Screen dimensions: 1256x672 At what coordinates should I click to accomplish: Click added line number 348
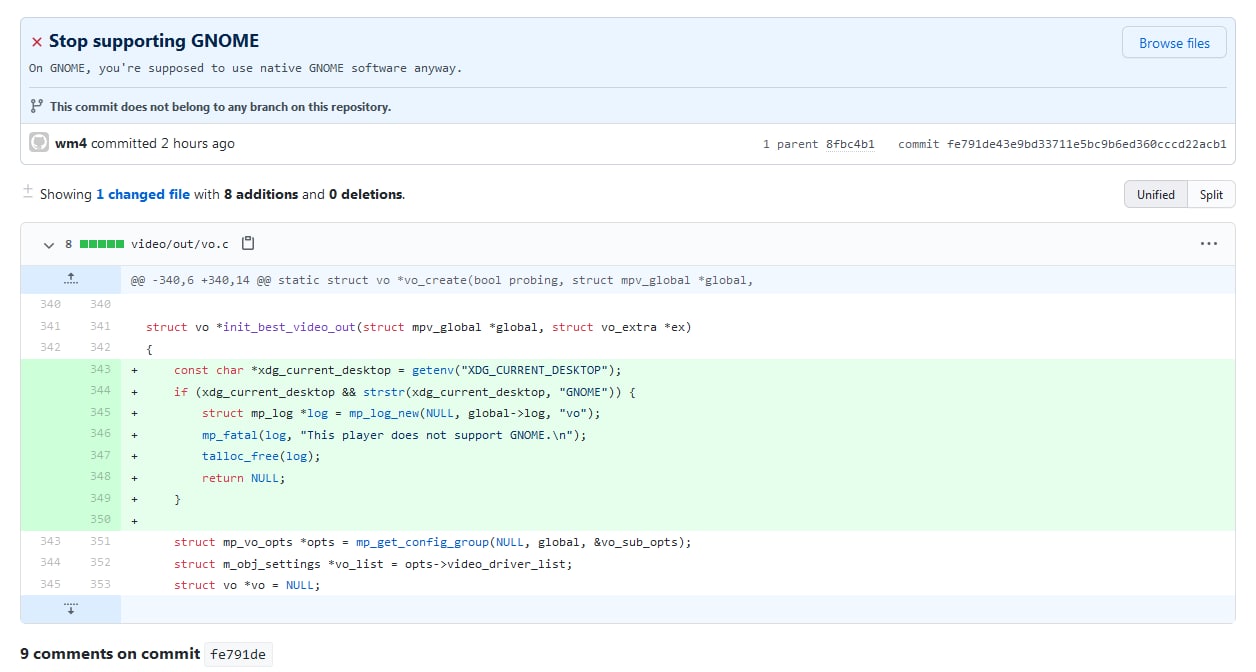100,477
